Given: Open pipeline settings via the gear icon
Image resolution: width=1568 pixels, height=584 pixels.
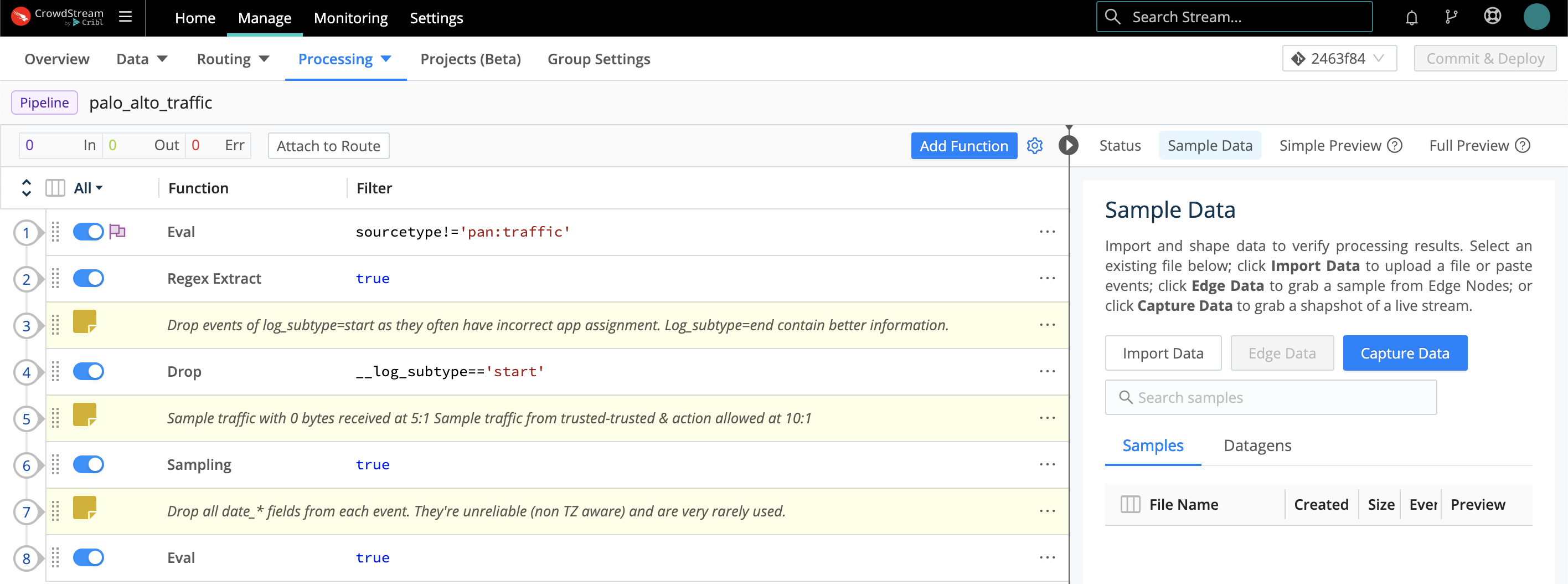Looking at the screenshot, I should 1035,146.
